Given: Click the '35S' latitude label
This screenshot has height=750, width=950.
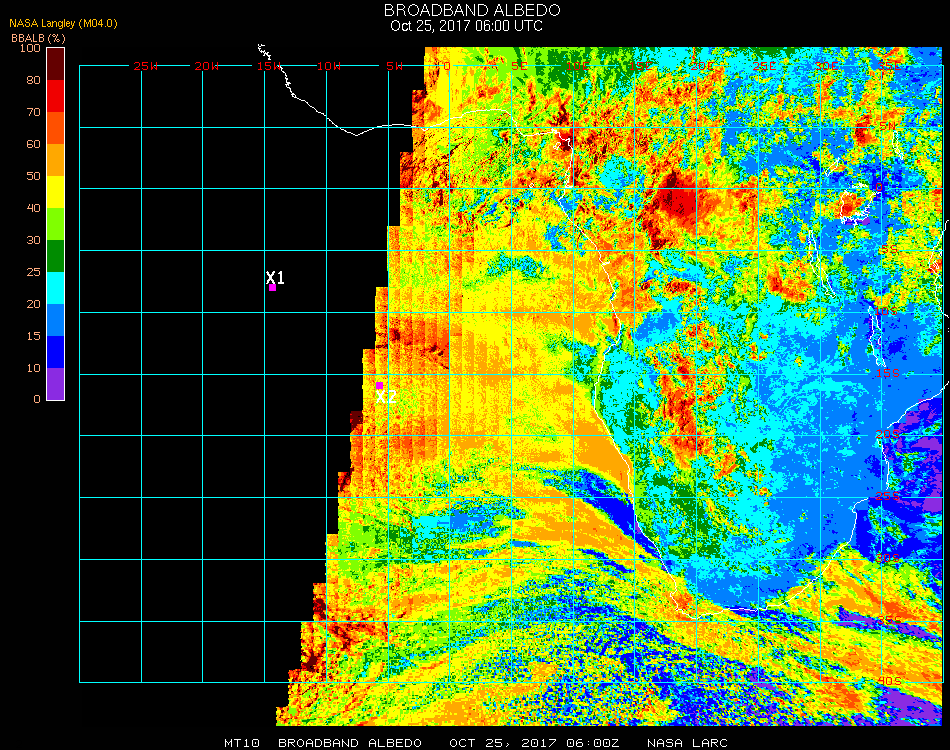Looking at the screenshot, I should (889, 620).
